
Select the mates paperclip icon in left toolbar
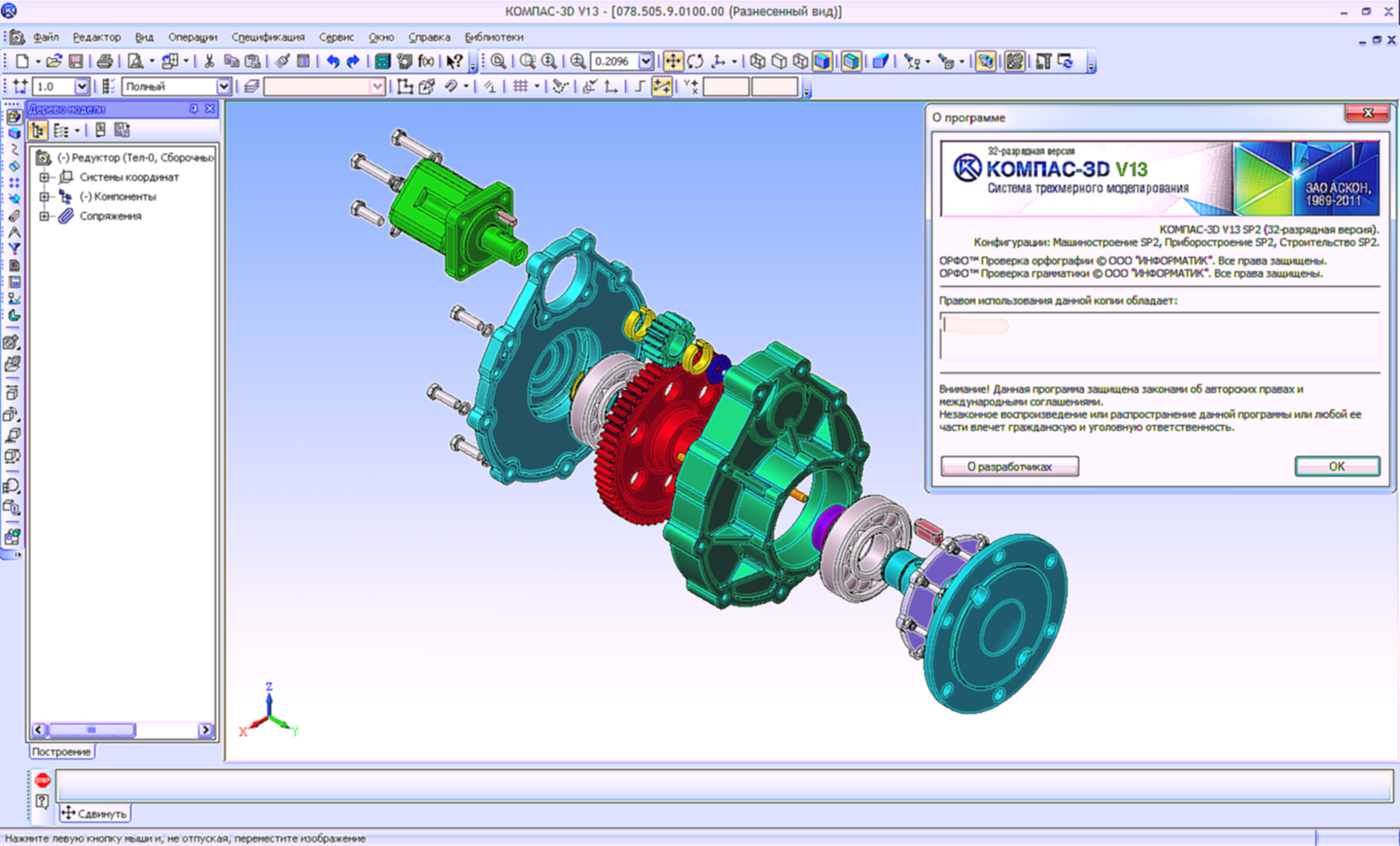click(x=14, y=215)
